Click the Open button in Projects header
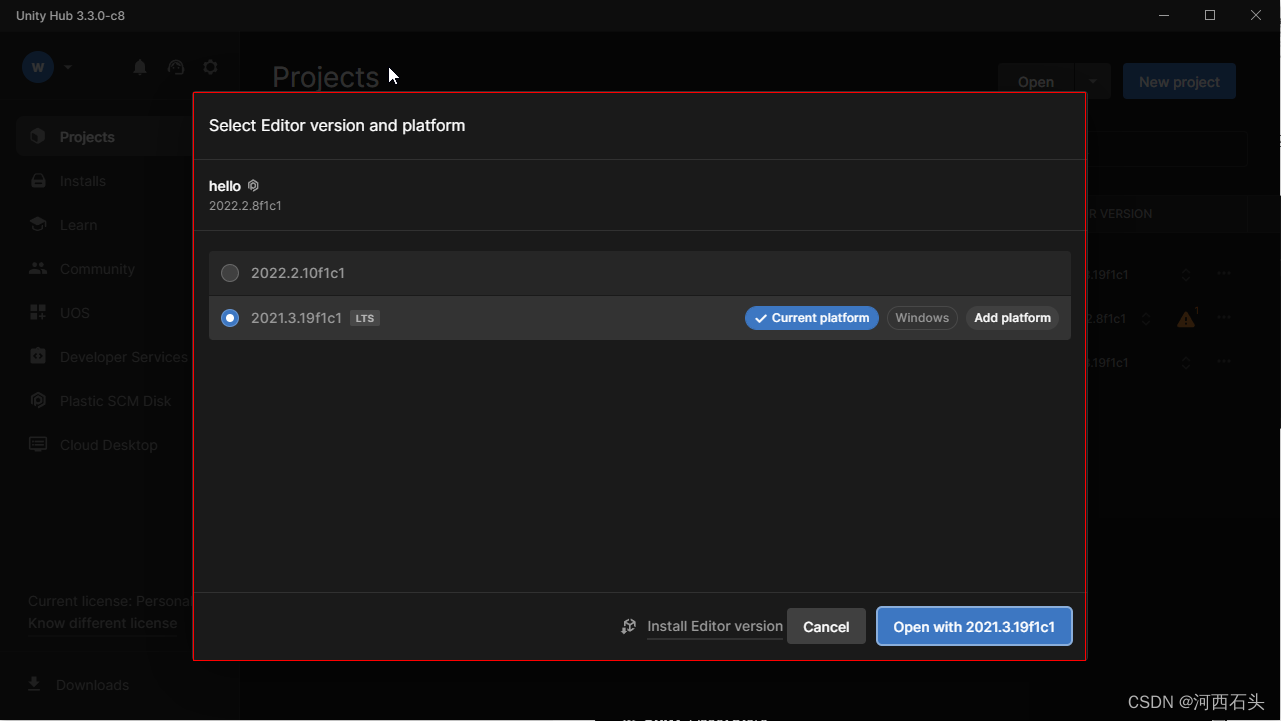The width and height of the screenshot is (1281, 721). pyautogui.click(x=1036, y=81)
